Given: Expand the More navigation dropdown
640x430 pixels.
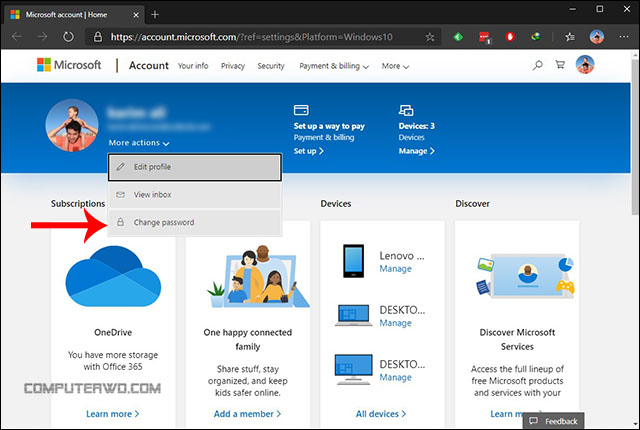Looking at the screenshot, I should (395, 66).
